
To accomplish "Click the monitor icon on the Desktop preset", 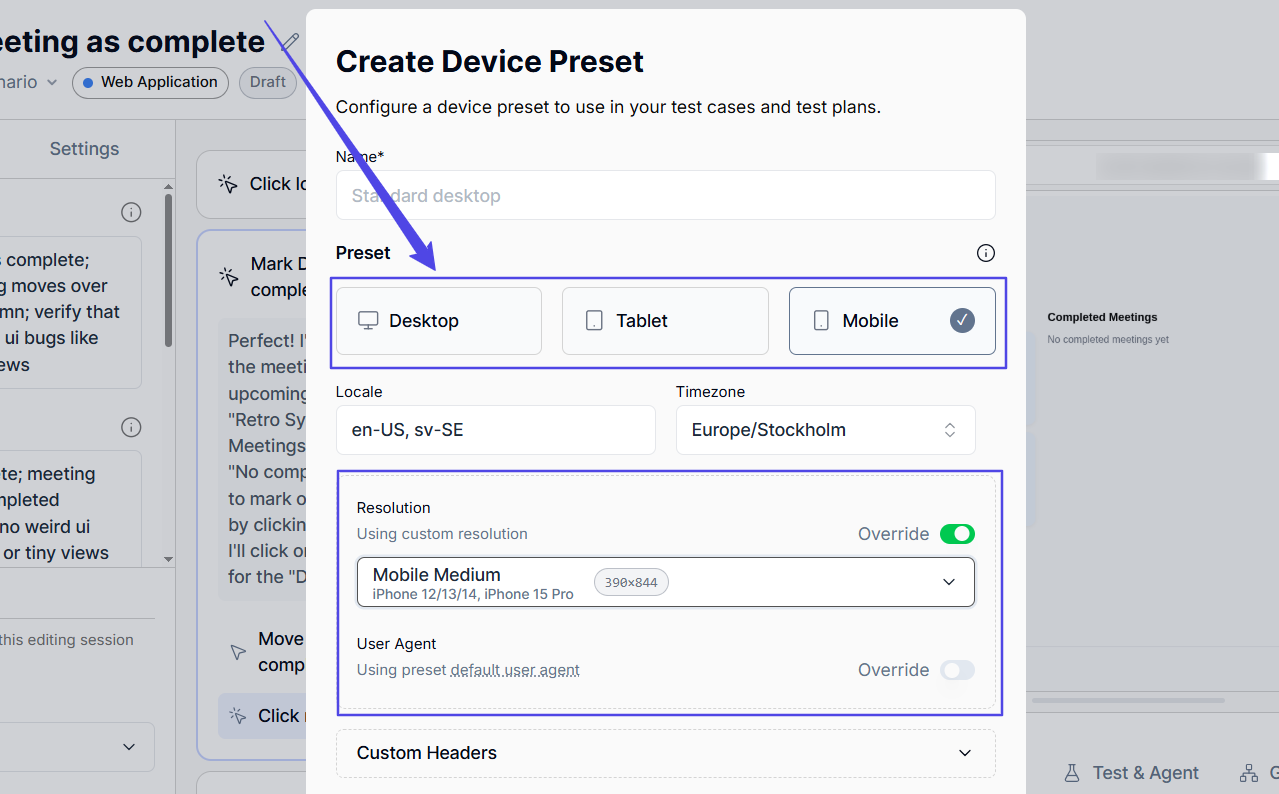I will point(368,321).
